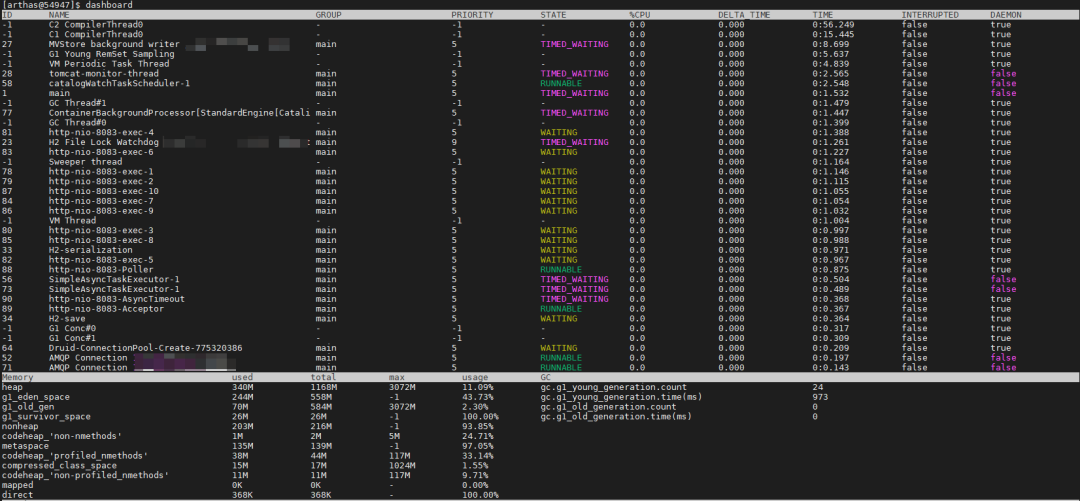This screenshot has width=1080, height=501.
Task: Click the "compressed_class_space" row label
Action: (x=59, y=466)
